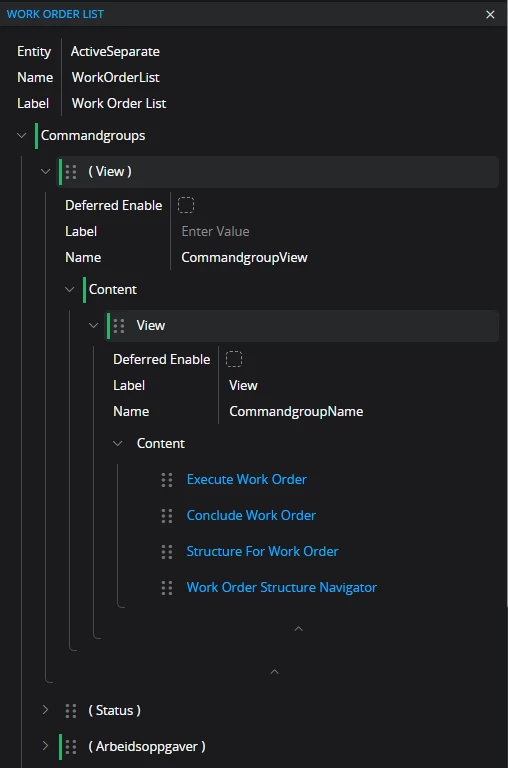508x768 pixels.
Task: Open the Conclude Work Order link
Action: coord(251,515)
